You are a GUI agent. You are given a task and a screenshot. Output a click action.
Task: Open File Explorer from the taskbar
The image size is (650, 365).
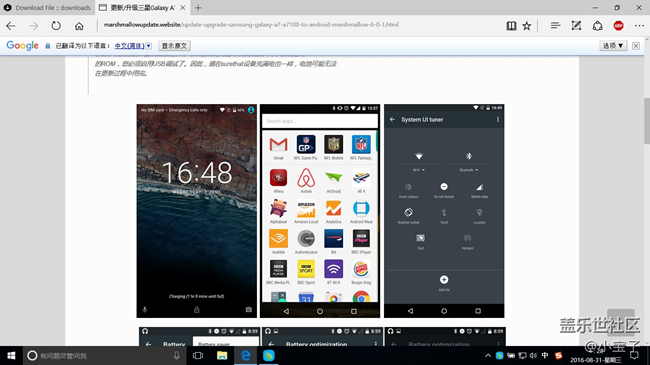[222, 355]
